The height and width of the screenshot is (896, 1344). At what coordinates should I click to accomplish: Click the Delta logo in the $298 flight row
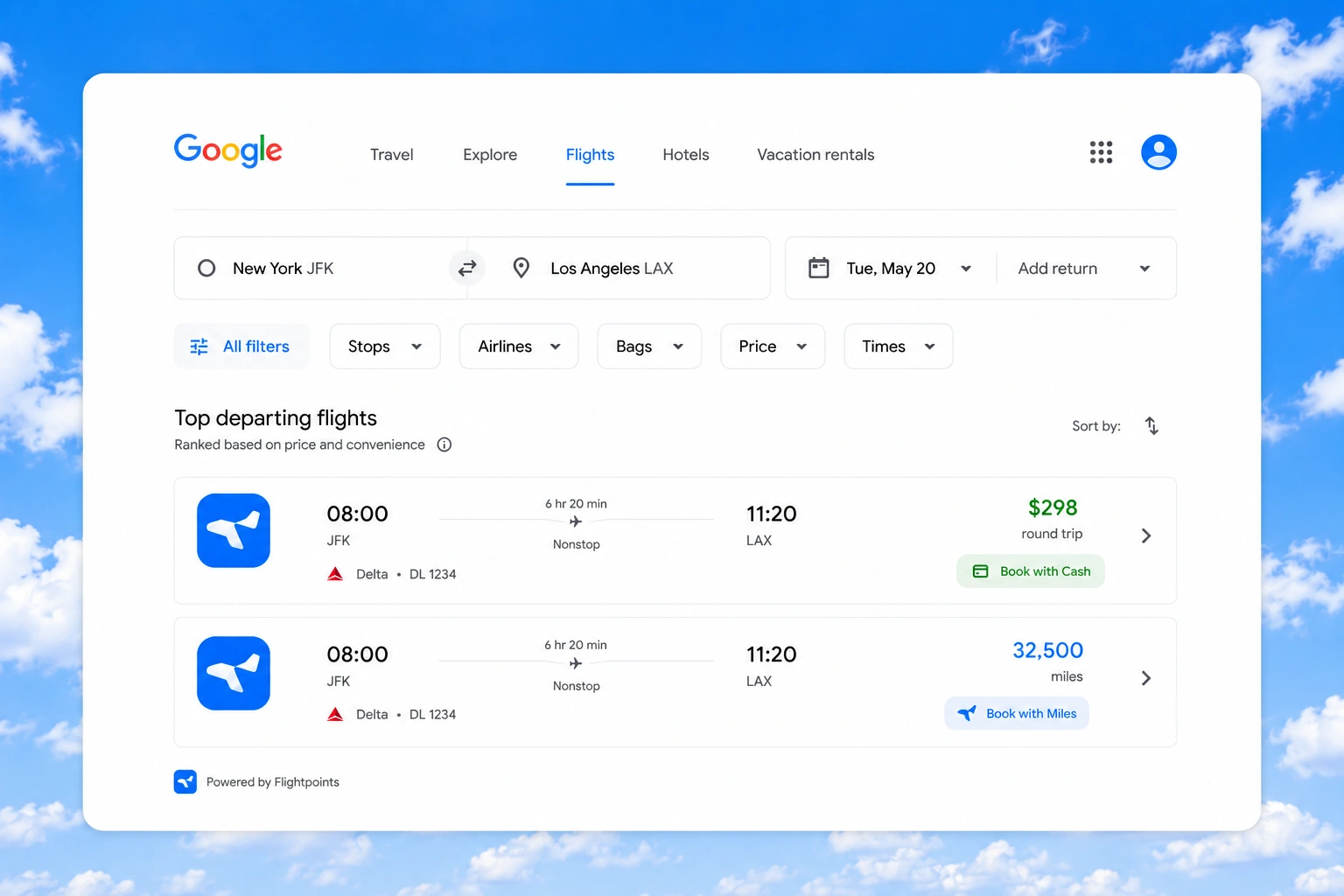tap(335, 574)
